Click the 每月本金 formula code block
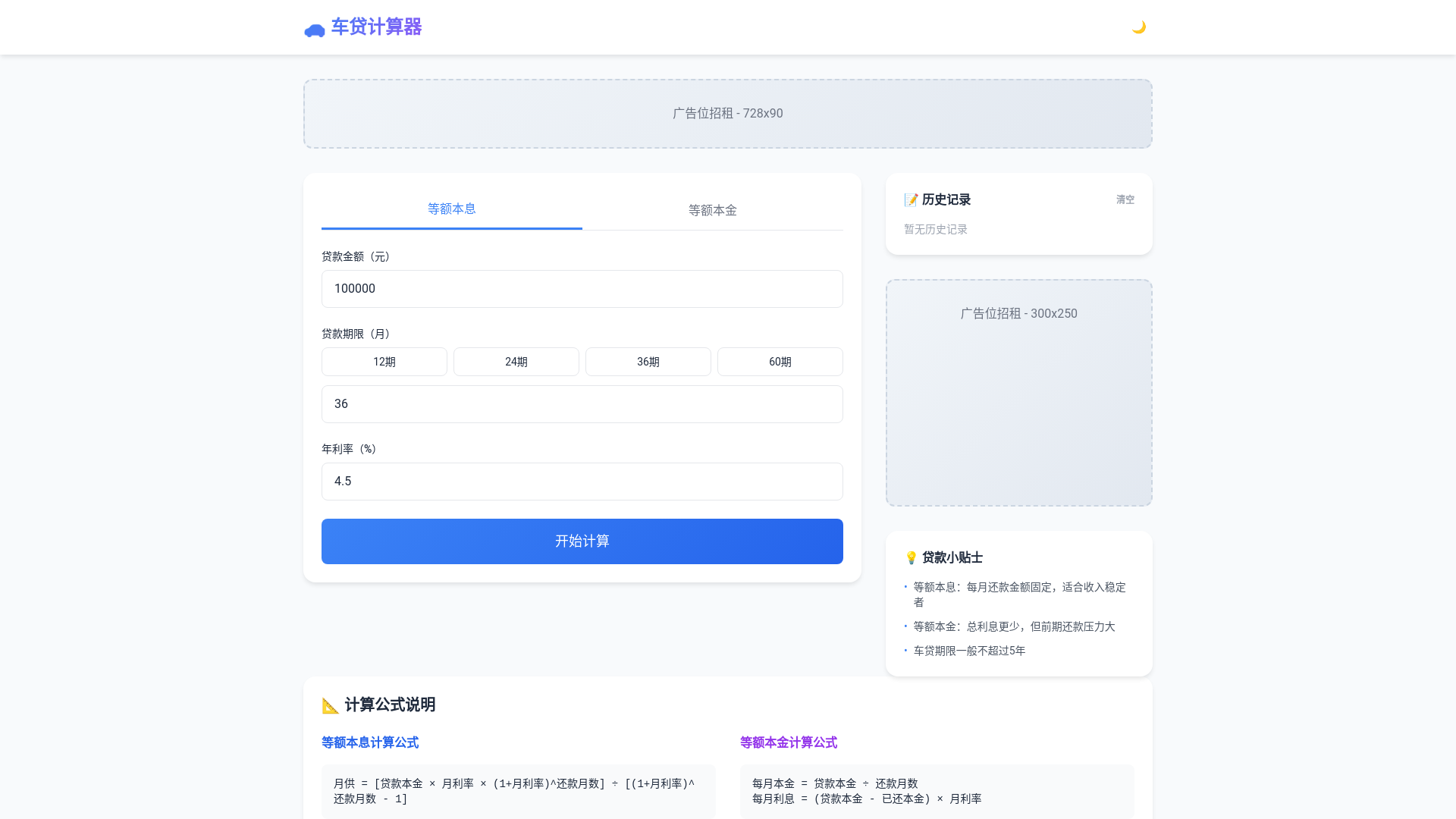Image resolution: width=1456 pixels, height=819 pixels. pos(937,791)
